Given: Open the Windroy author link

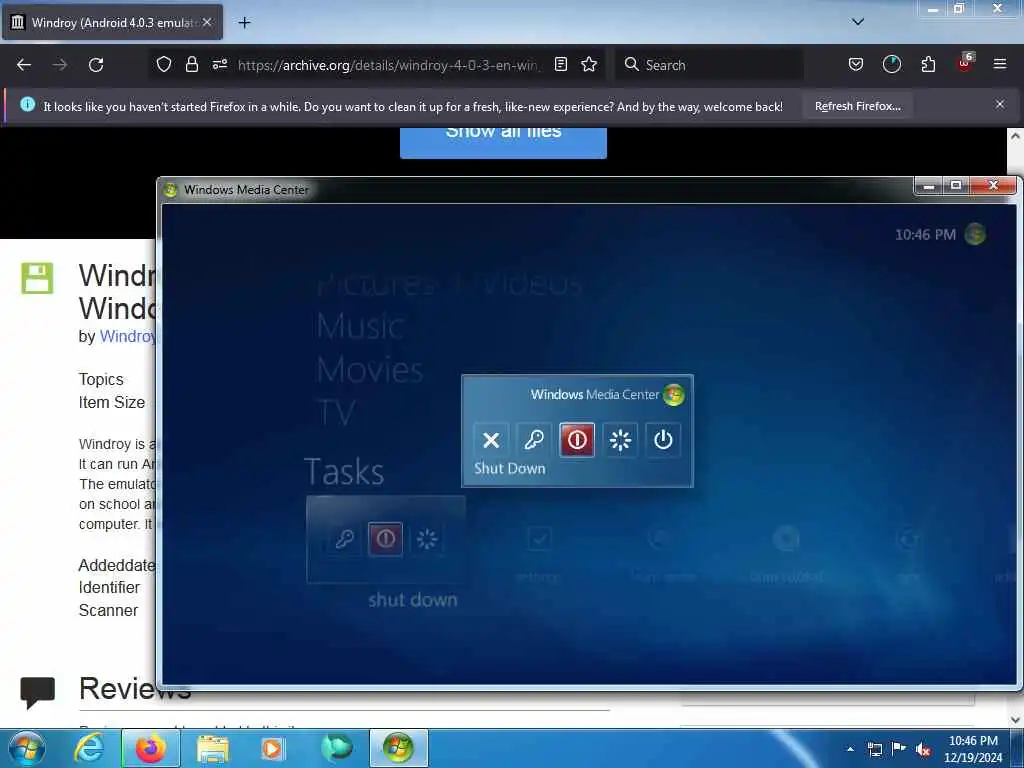Looking at the screenshot, I should coord(127,336).
